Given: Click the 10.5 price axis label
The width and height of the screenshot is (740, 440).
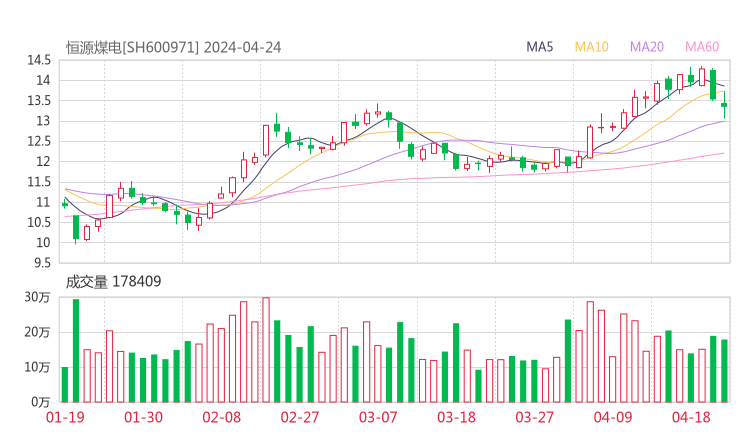Looking at the screenshot, I should (39, 222).
